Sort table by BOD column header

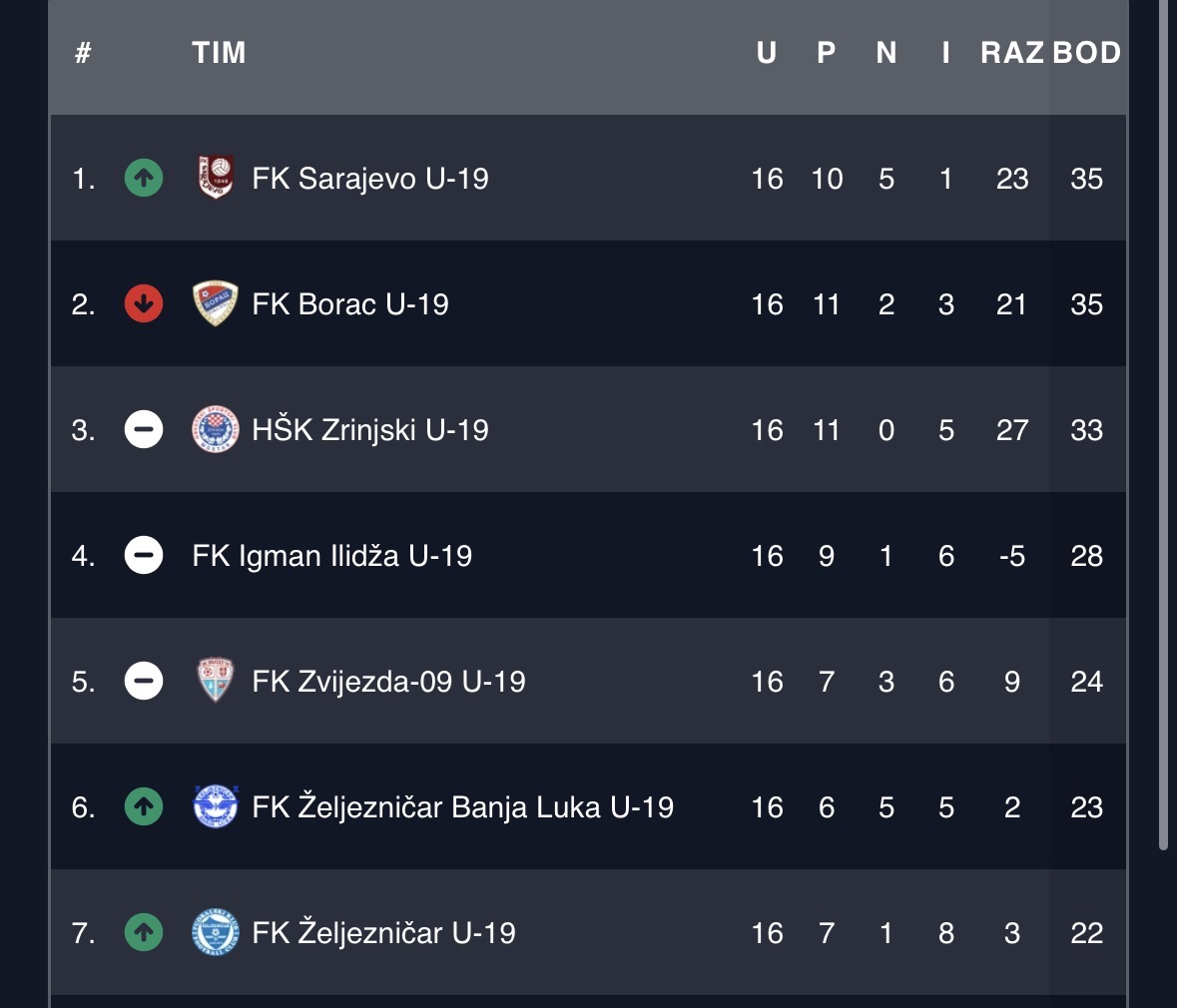[1086, 53]
